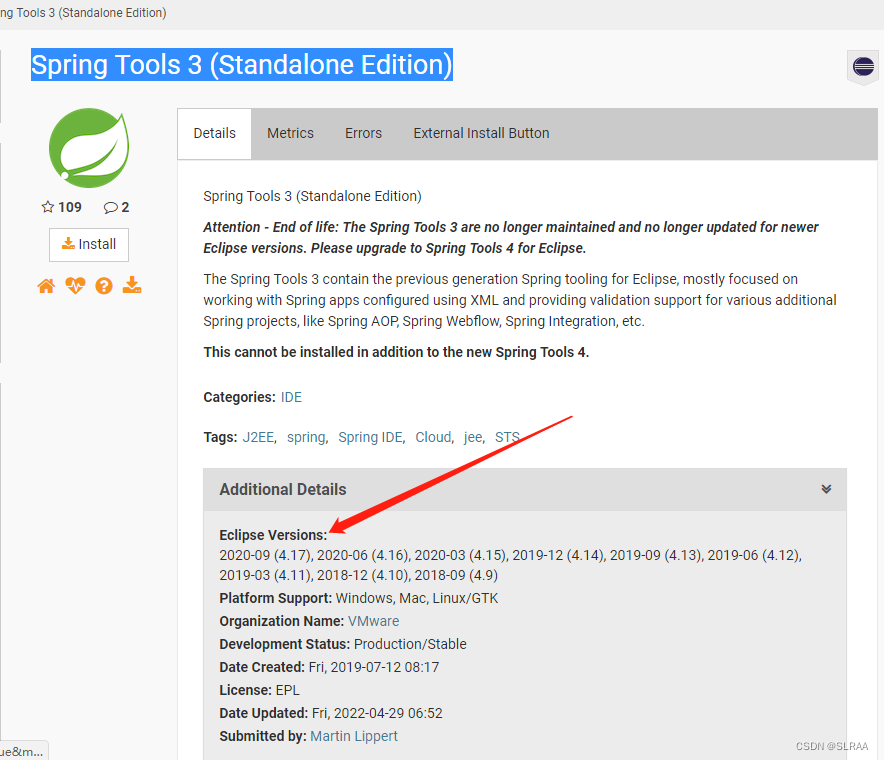This screenshot has height=760, width=884.
Task: Click the 'Production/Stable' development status value
Action: 410,644
